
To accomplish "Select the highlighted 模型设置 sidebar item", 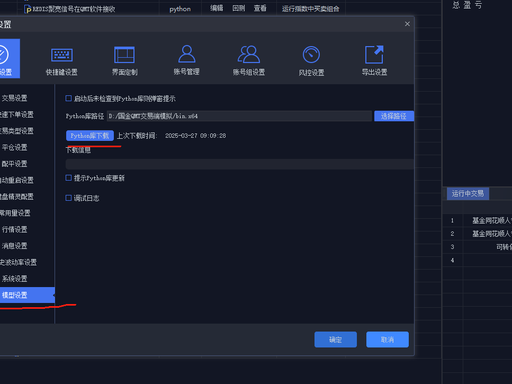I will tap(27, 295).
